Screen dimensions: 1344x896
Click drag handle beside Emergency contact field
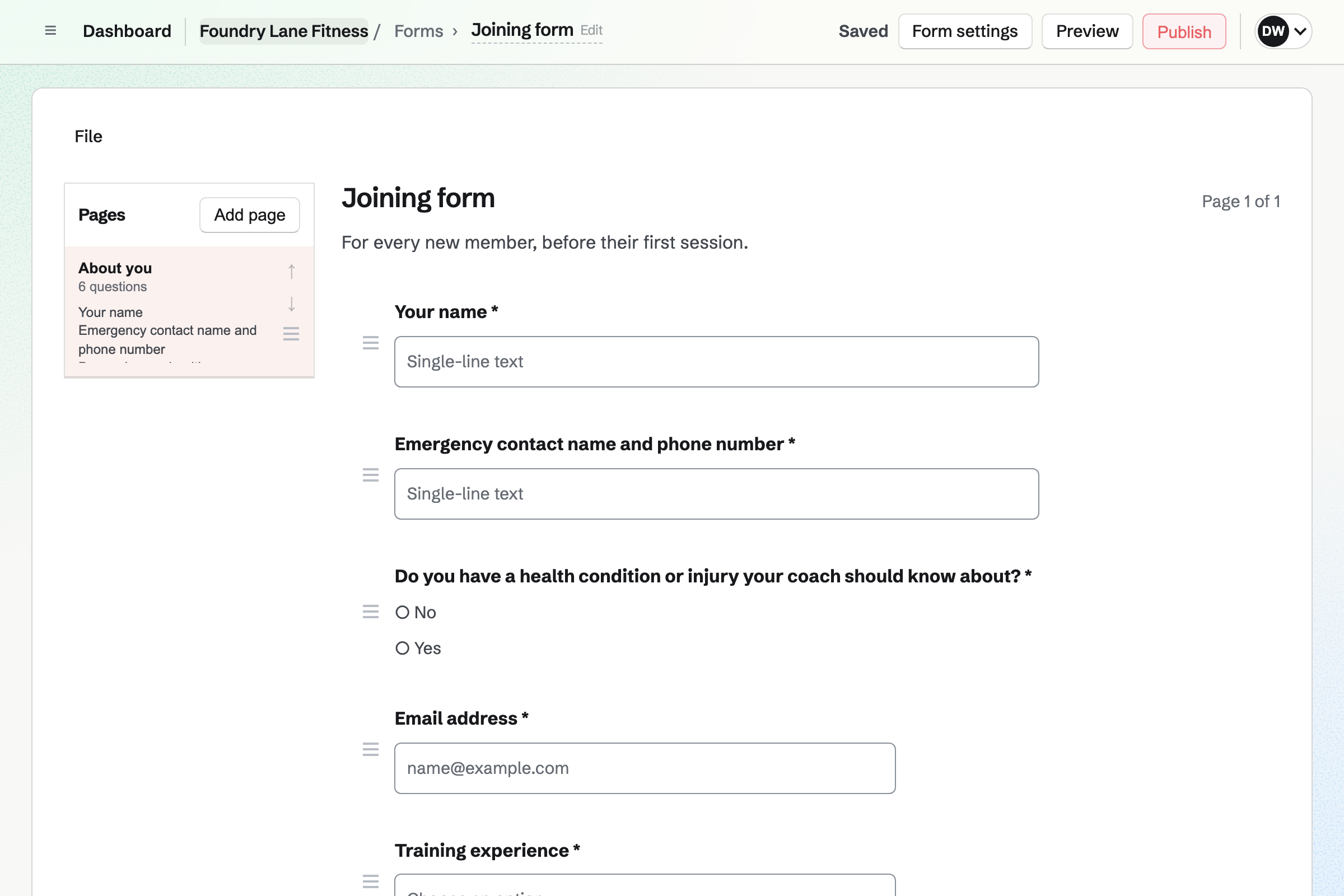pos(371,475)
